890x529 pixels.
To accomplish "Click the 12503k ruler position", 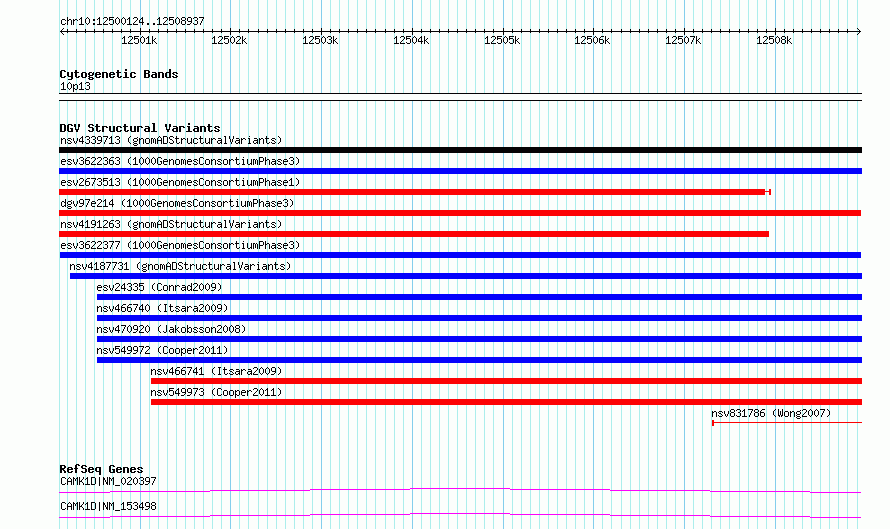I will tap(320, 40).
